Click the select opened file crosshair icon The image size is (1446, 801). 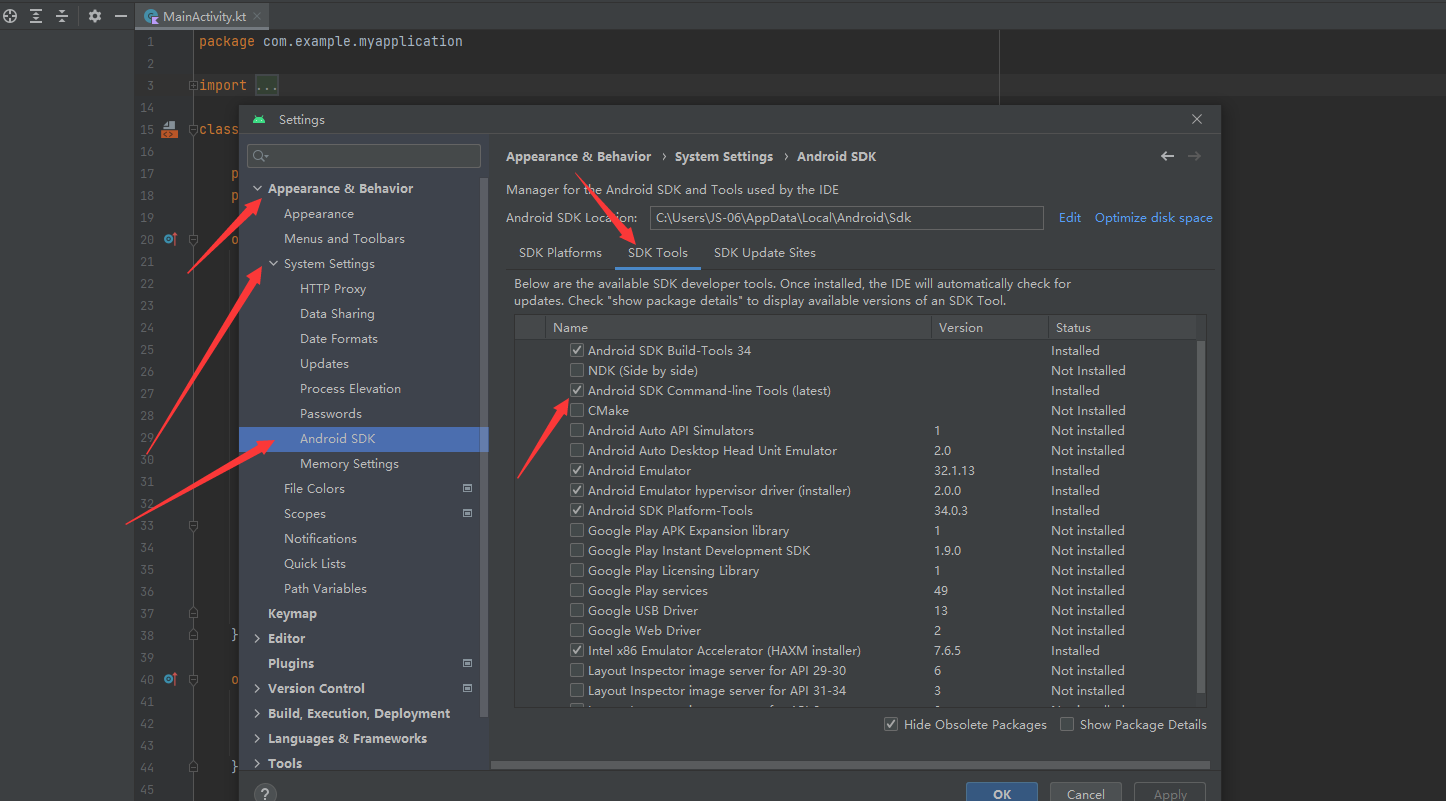10,16
